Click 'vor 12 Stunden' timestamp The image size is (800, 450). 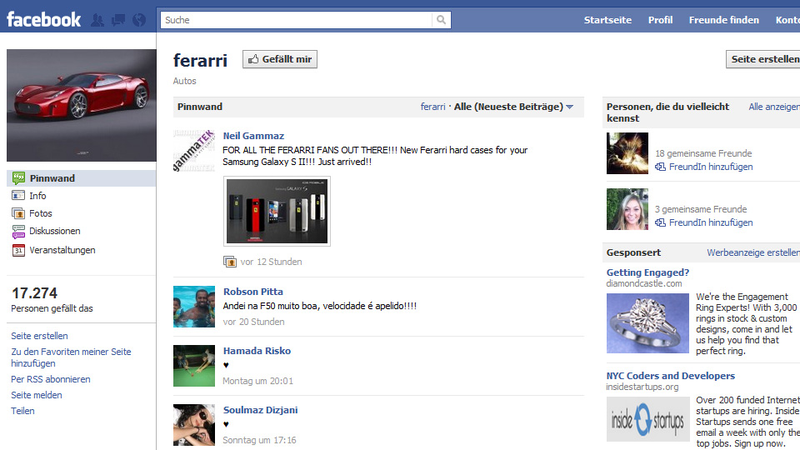(x=271, y=262)
